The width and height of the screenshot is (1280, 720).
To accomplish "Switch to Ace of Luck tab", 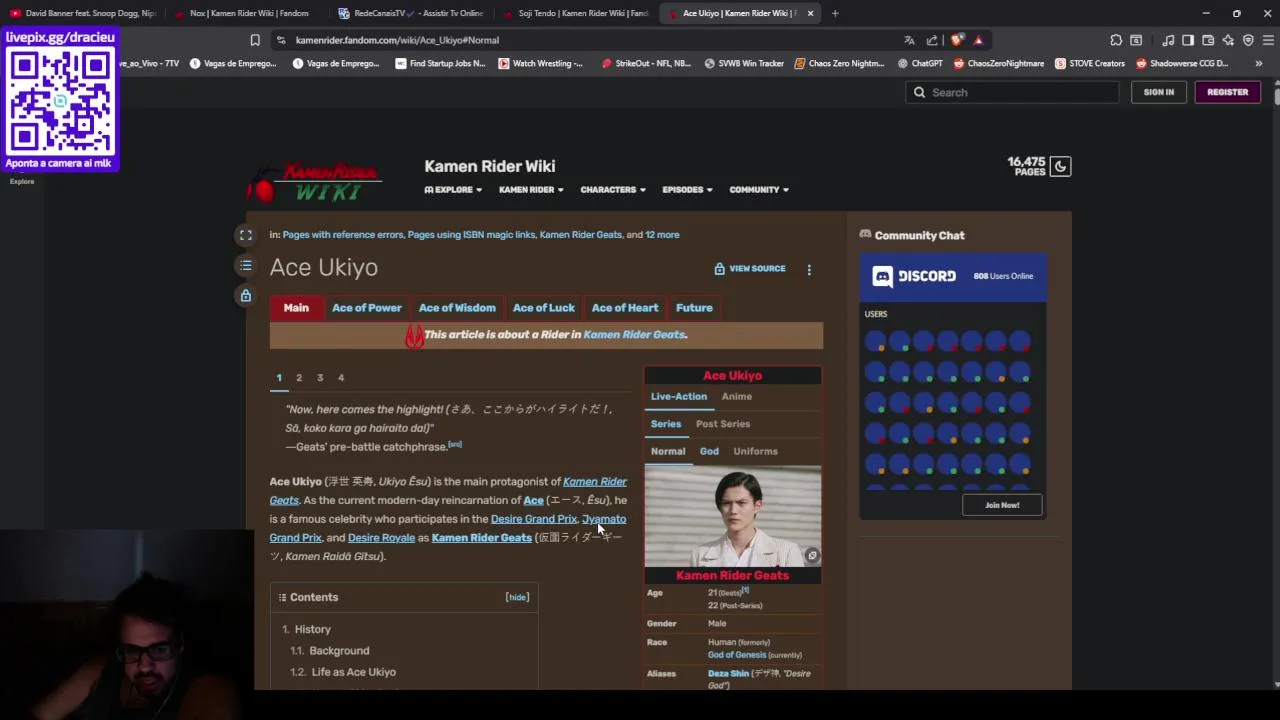I will [544, 308].
